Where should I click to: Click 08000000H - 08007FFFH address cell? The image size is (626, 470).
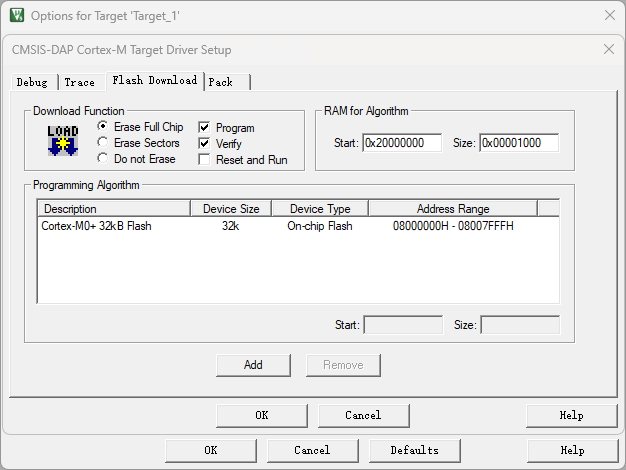click(x=453, y=226)
